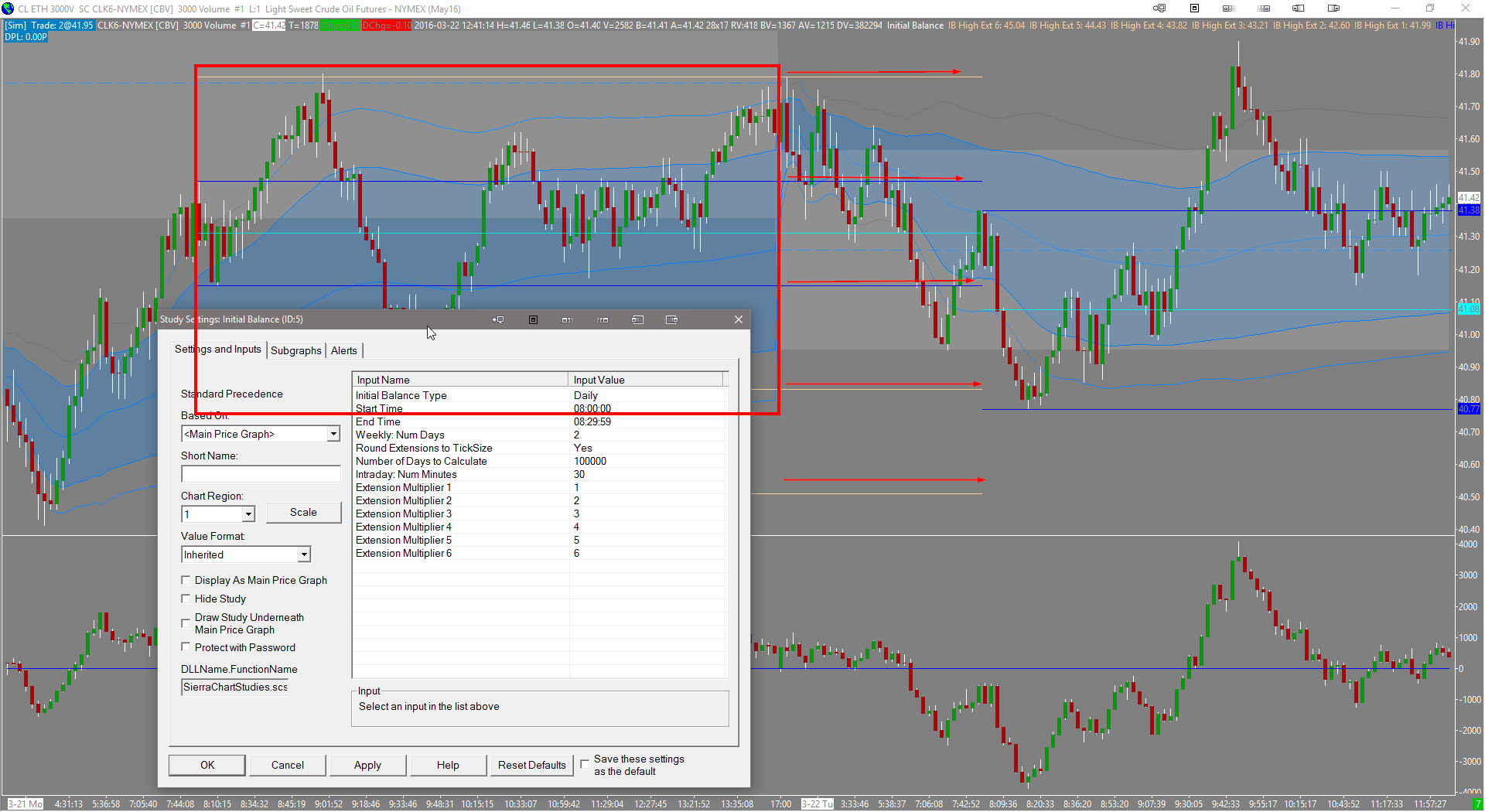Screen dimensions: 1485x812
Task: Select the Extension Multiplier 5 row
Action: click(539, 540)
